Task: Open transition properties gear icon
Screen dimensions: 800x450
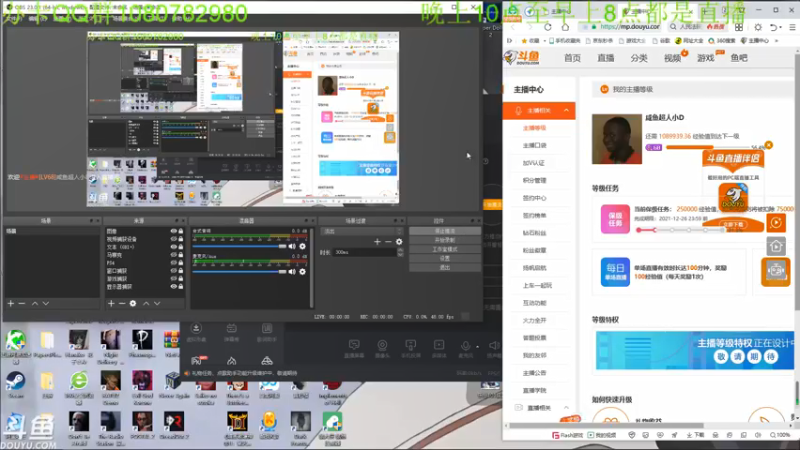Action: point(399,241)
